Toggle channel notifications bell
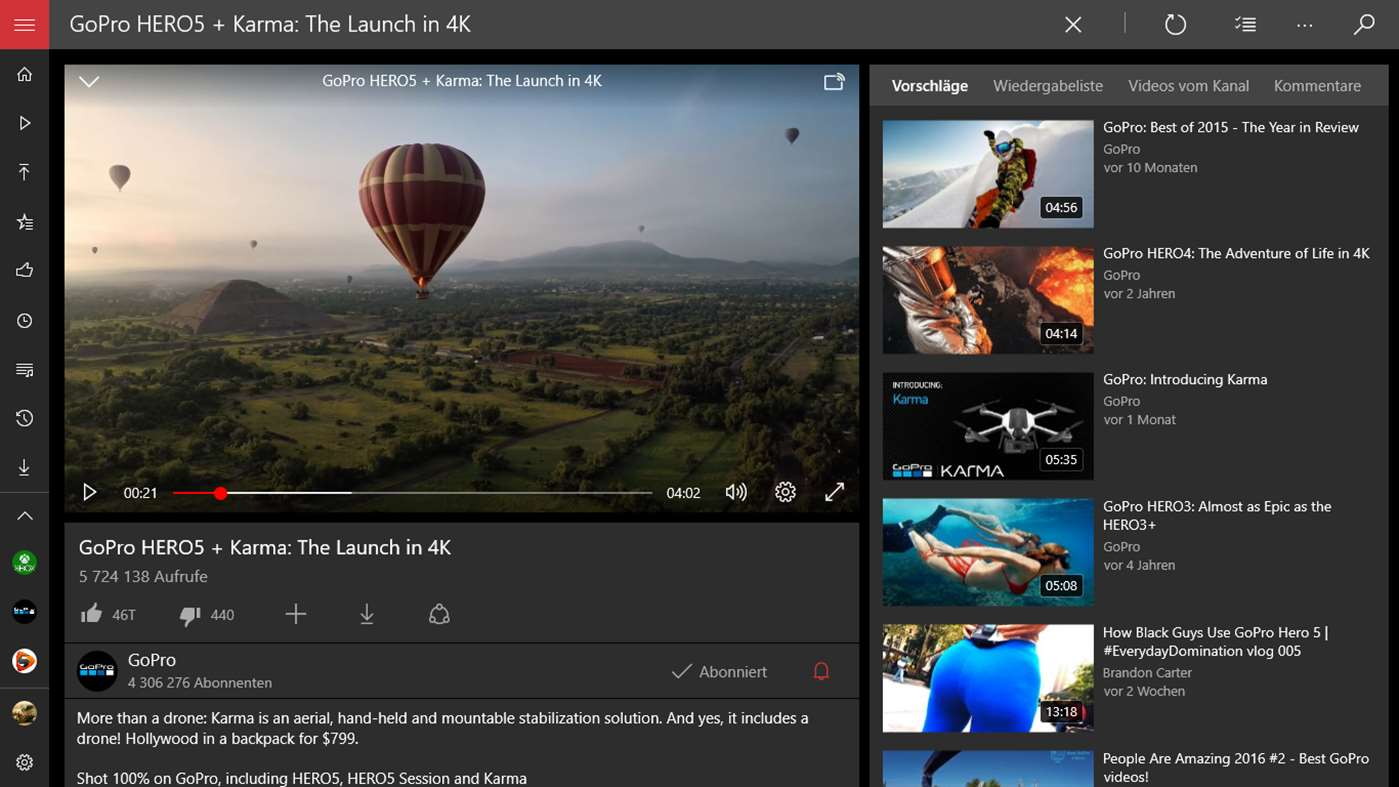The width and height of the screenshot is (1399, 787). 821,672
